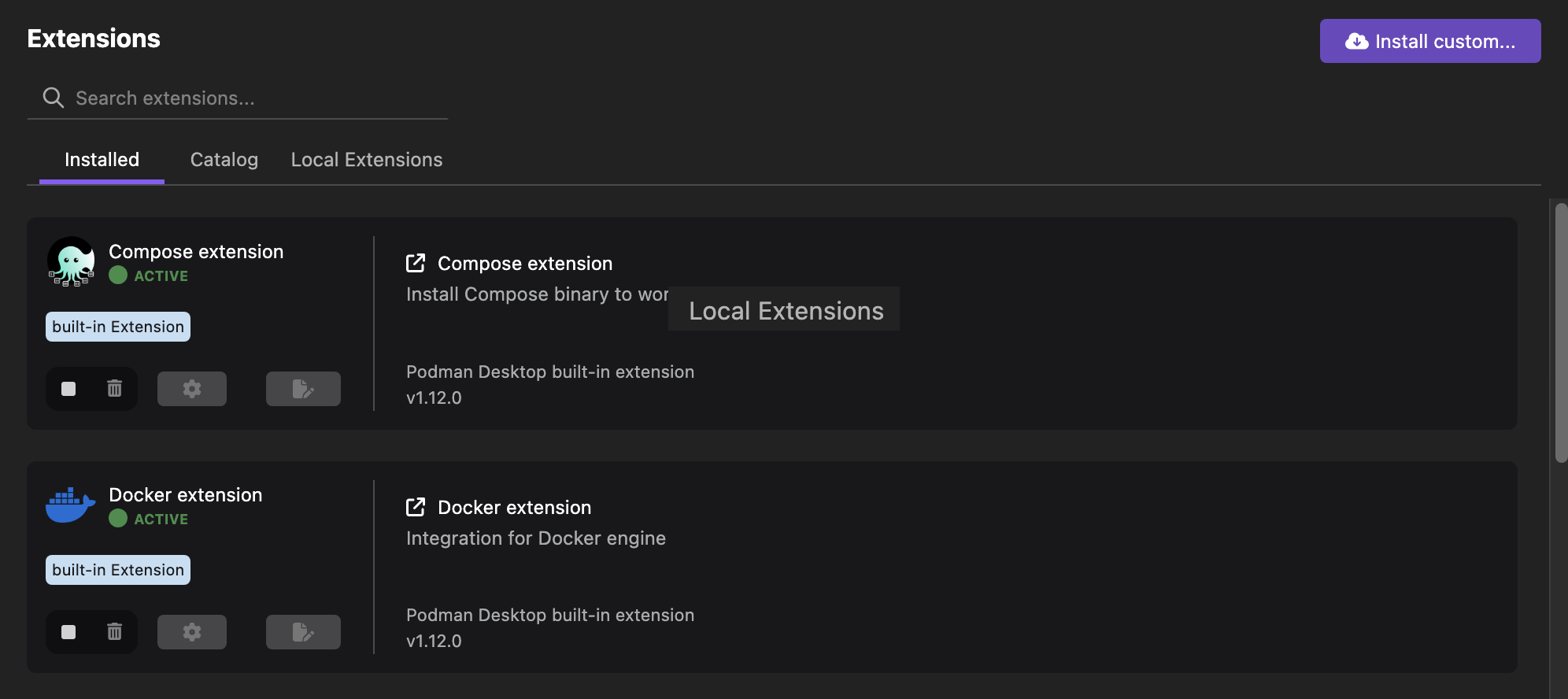Click Compose extension name in left card

click(196, 252)
